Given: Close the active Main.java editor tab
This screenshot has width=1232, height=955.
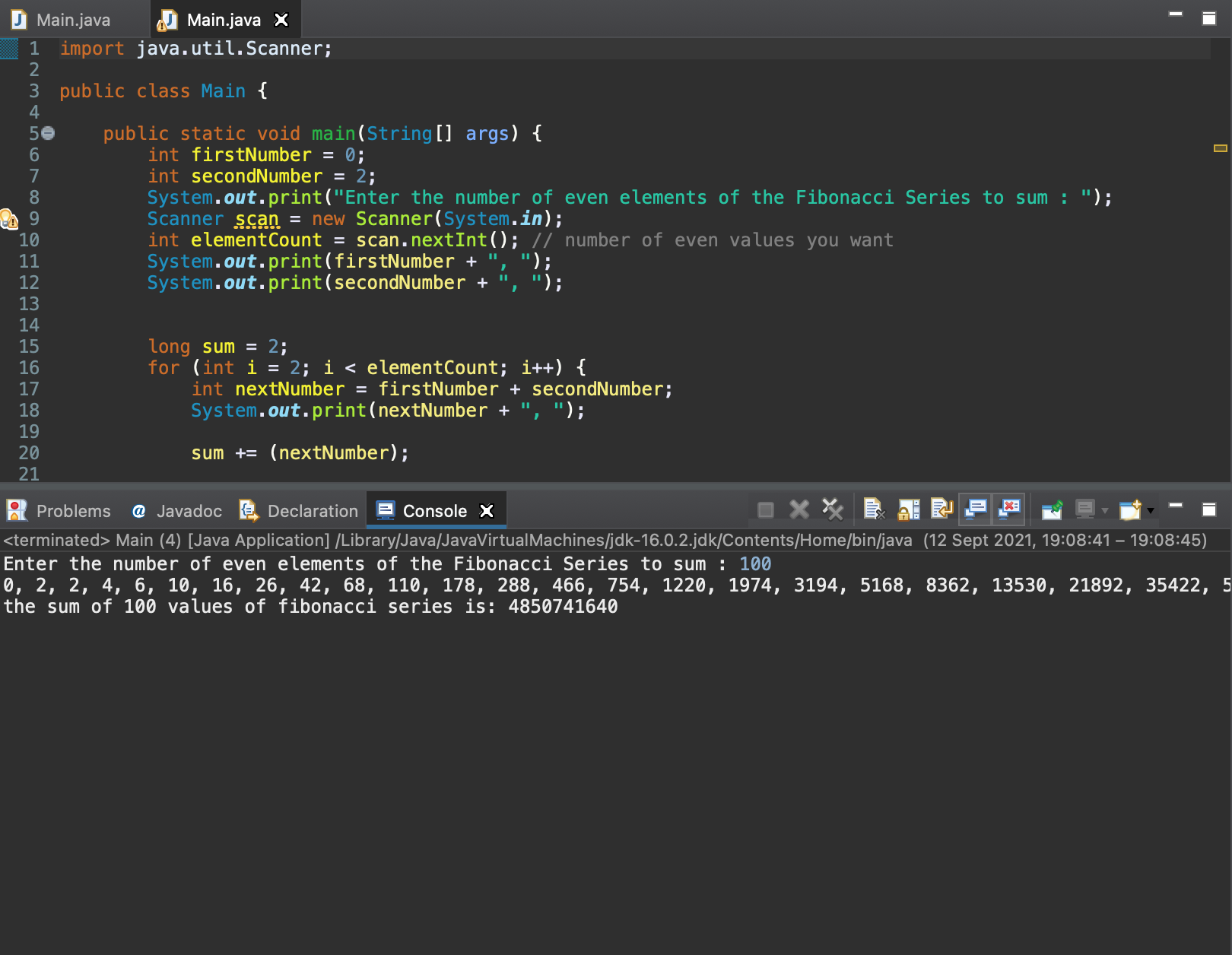Looking at the screenshot, I should (281, 20).
